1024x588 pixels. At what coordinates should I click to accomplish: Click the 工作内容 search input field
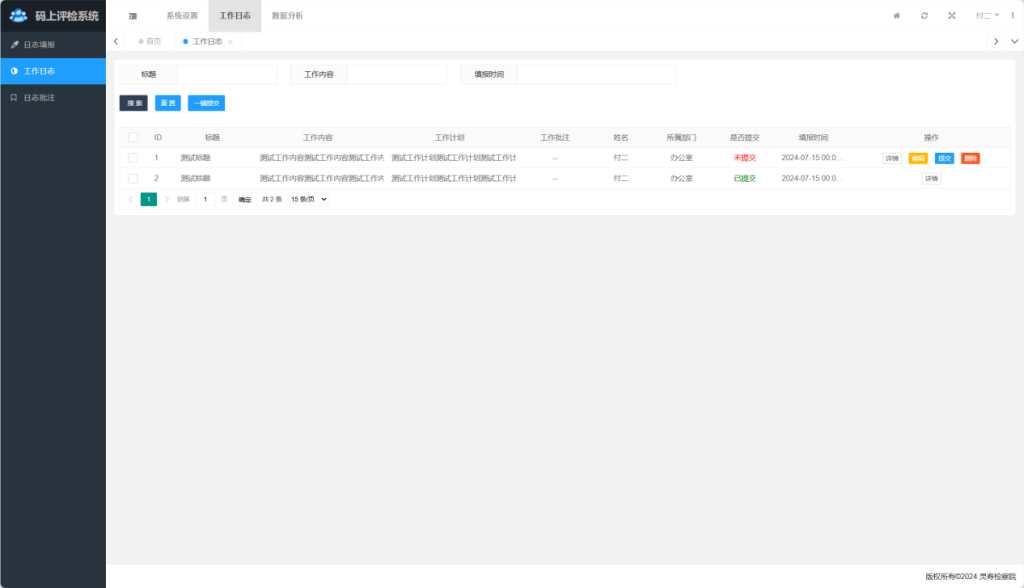point(396,75)
